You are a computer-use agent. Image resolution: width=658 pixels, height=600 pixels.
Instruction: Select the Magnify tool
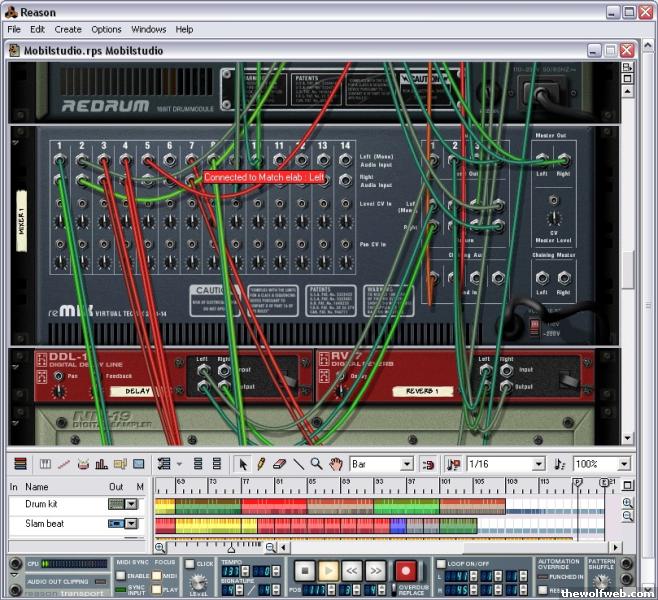pyautogui.click(x=316, y=464)
